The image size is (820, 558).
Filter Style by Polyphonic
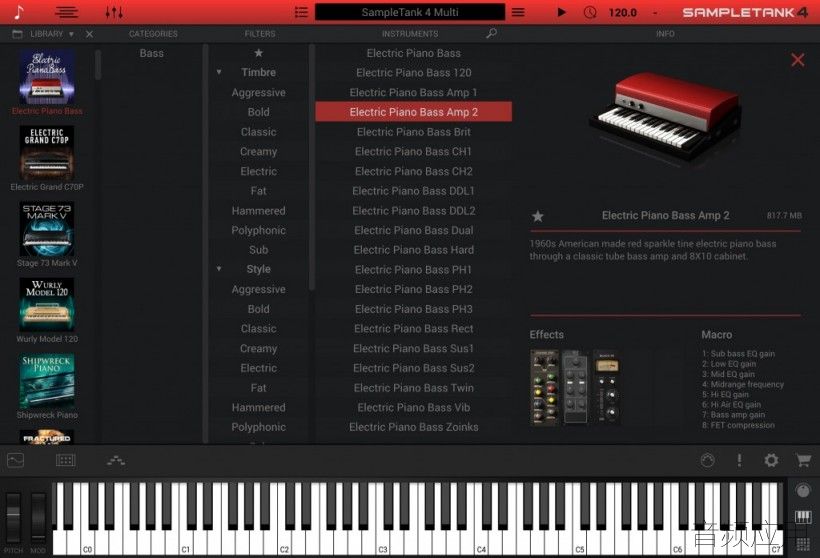[x=258, y=427]
